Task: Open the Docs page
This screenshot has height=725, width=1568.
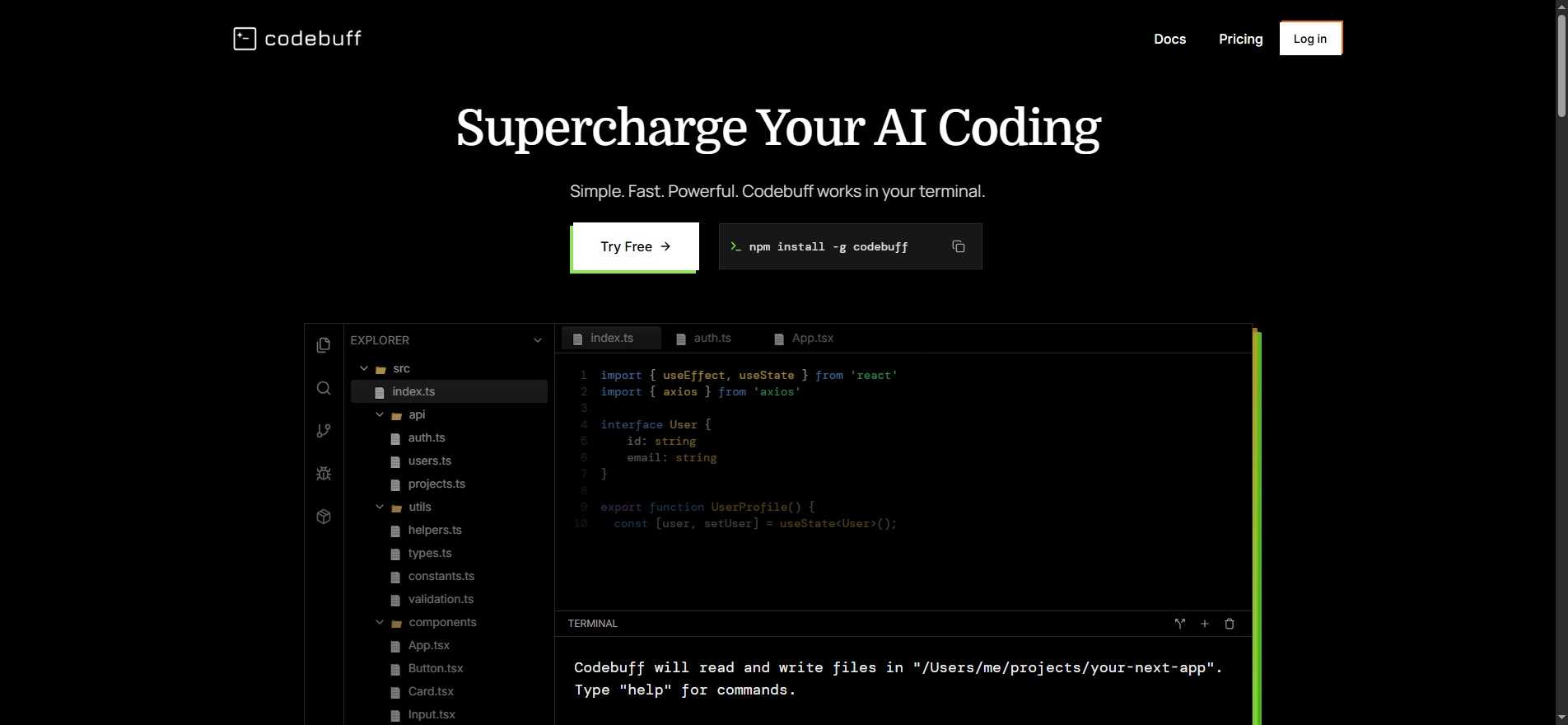Action: pos(1169,39)
